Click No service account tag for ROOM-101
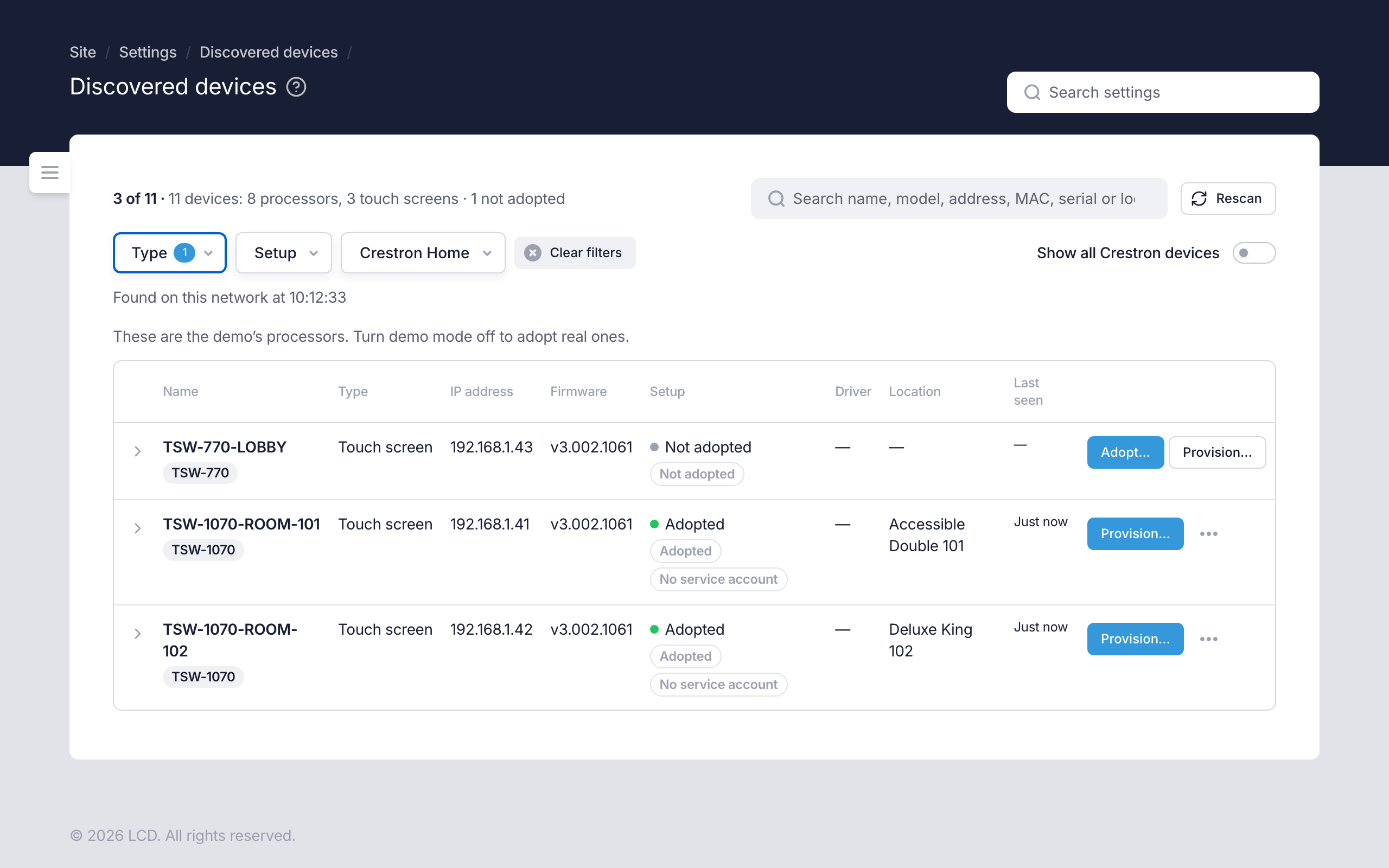1389x868 pixels. [x=718, y=579]
